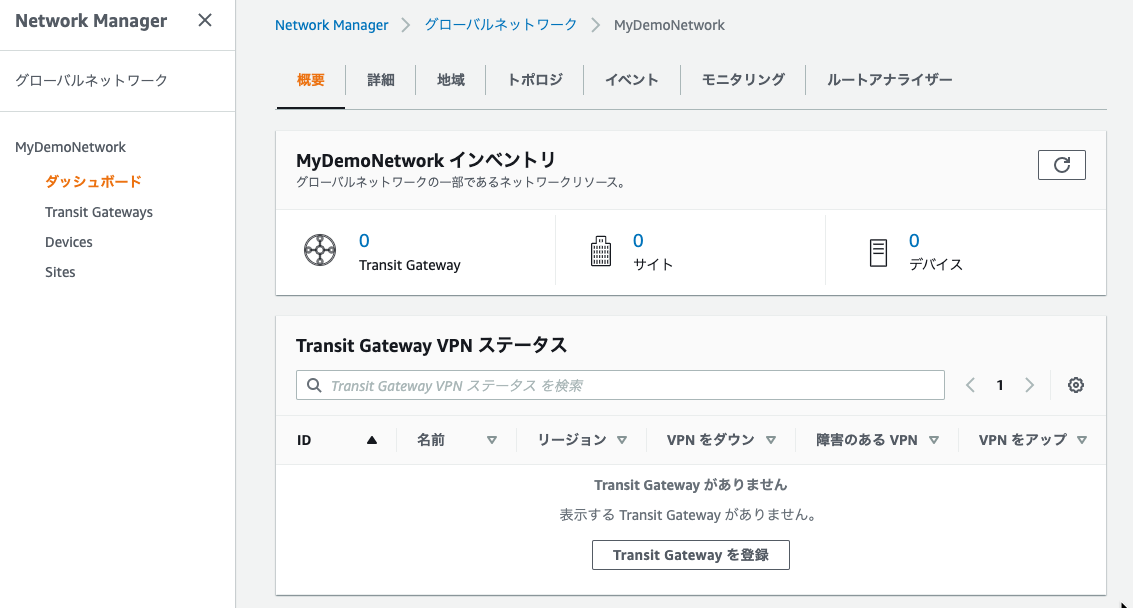The height and width of the screenshot is (608, 1133).
Task: Sort by VPN をダウン column arrow
Action: [771, 440]
